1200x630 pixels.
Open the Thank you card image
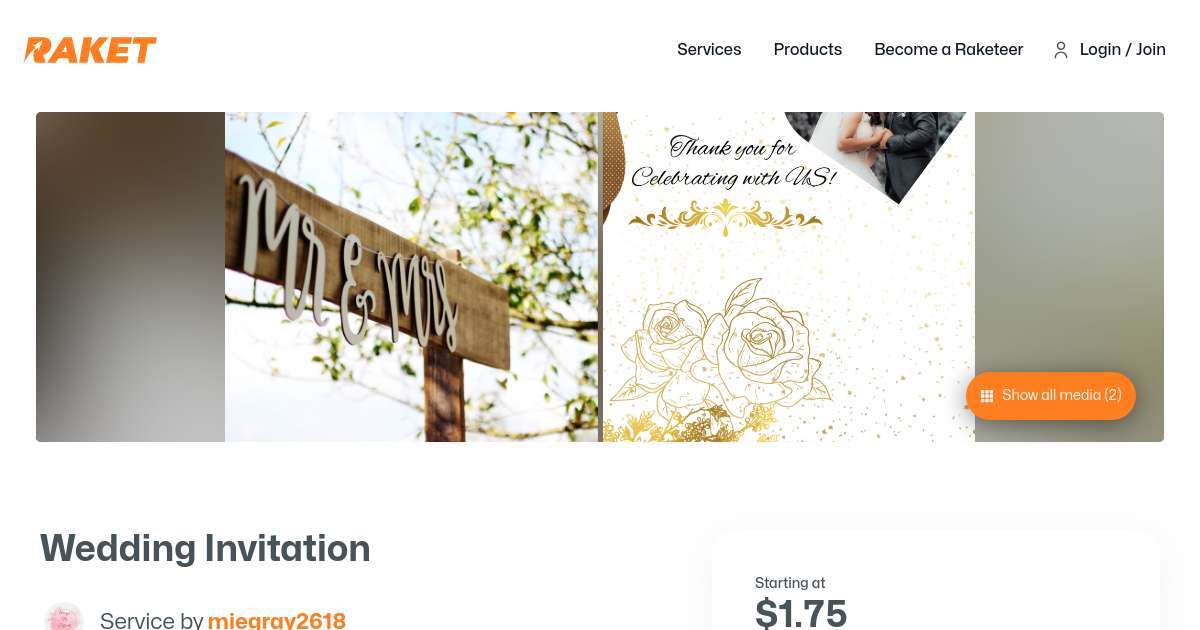point(788,277)
